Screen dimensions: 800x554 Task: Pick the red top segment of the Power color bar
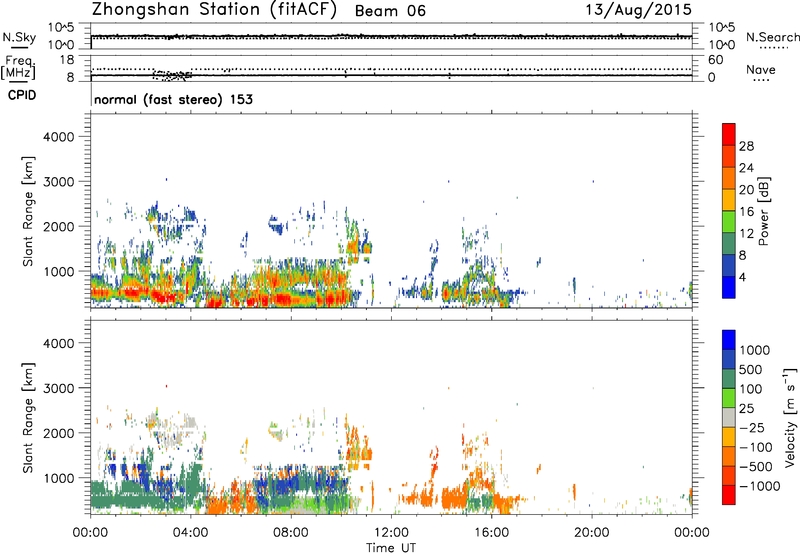[729, 134]
